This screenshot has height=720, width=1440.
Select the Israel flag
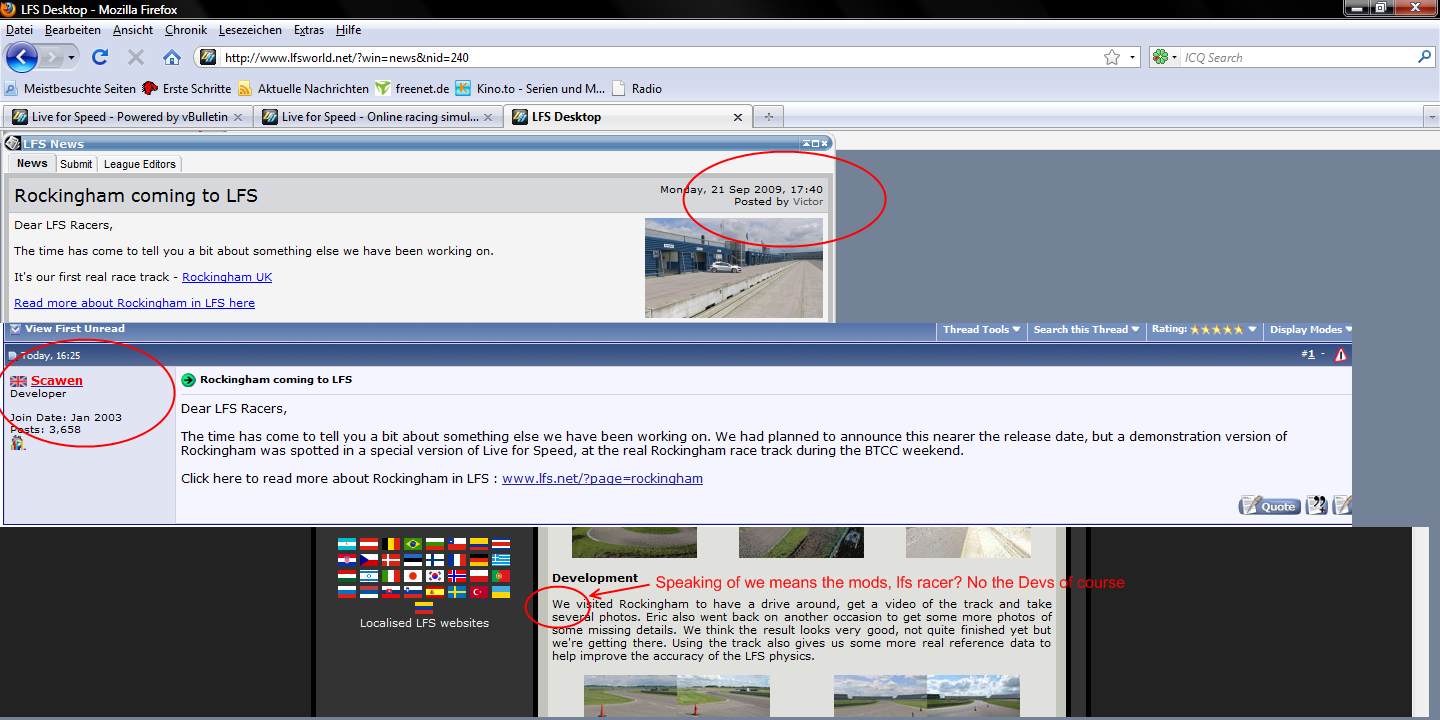click(369, 577)
